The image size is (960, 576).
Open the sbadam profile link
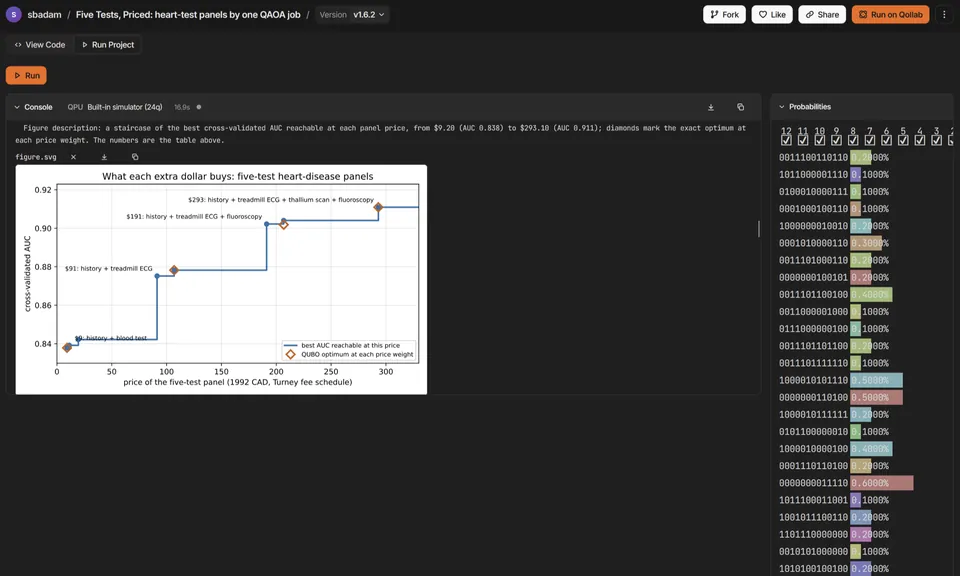pos(44,15)
